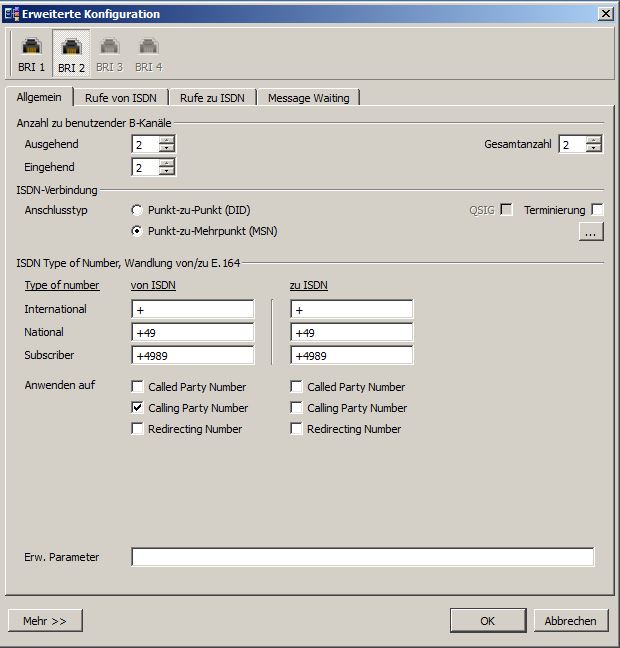Expand more options with Mehr >>
Viewport: 620px width, 648px height.
(x=45, y=621)
